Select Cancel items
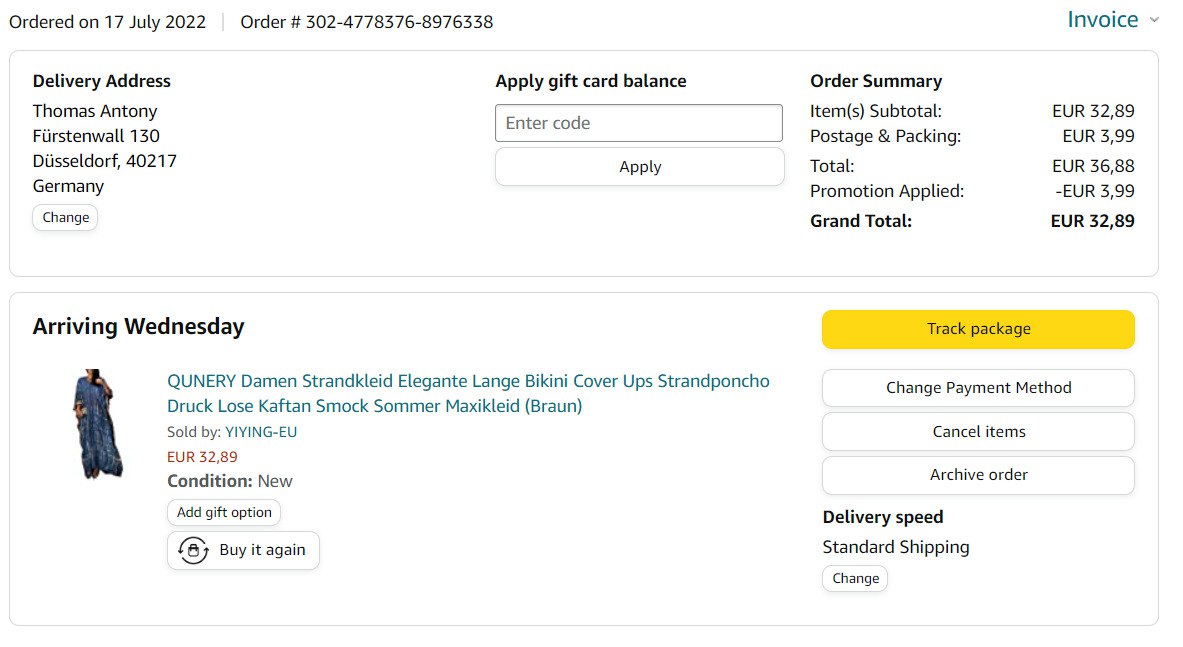 click(978, 432)
